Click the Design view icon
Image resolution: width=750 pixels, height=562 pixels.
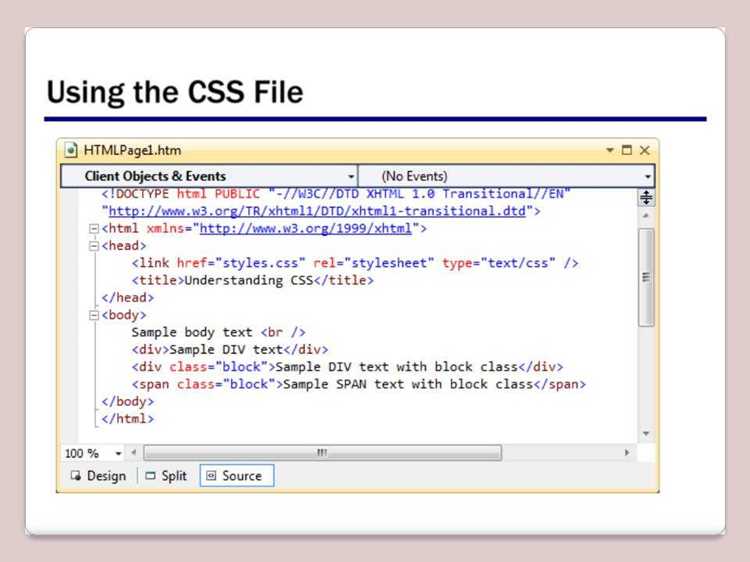(76, 475)
